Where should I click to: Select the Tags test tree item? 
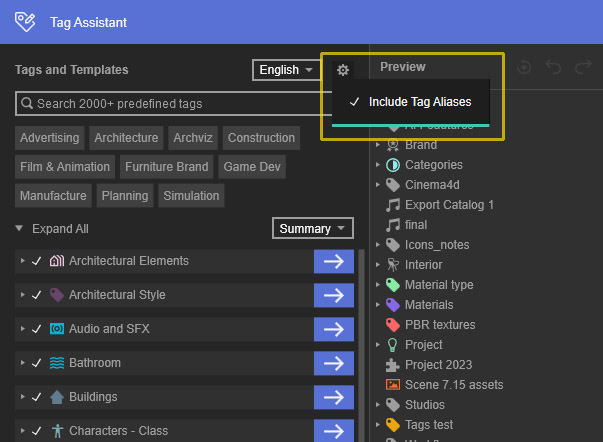429,425
